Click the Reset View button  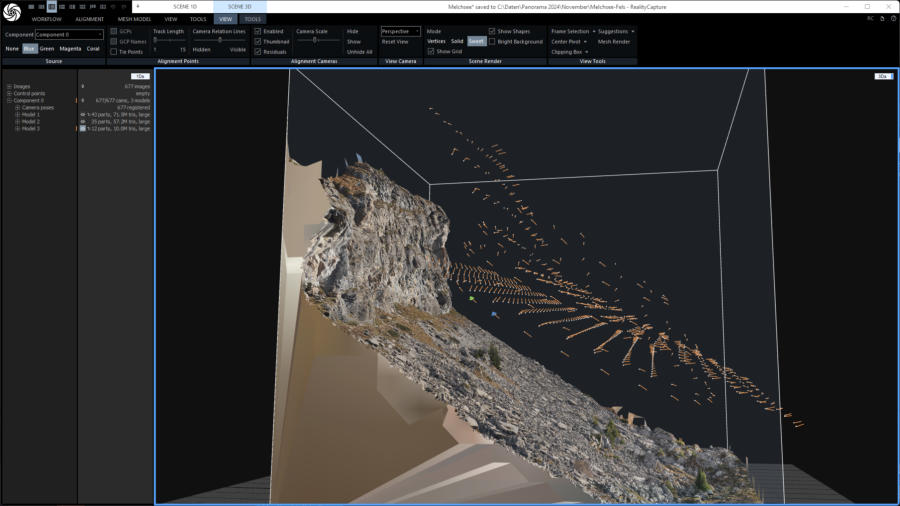pos(395,42)
